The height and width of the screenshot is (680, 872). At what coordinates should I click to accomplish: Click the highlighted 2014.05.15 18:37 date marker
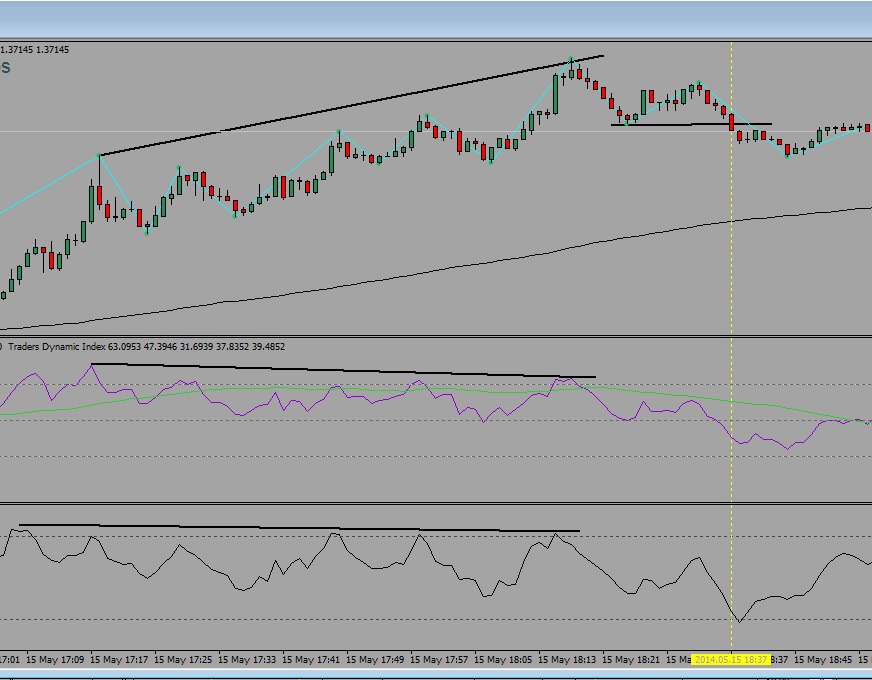[731, 659]
